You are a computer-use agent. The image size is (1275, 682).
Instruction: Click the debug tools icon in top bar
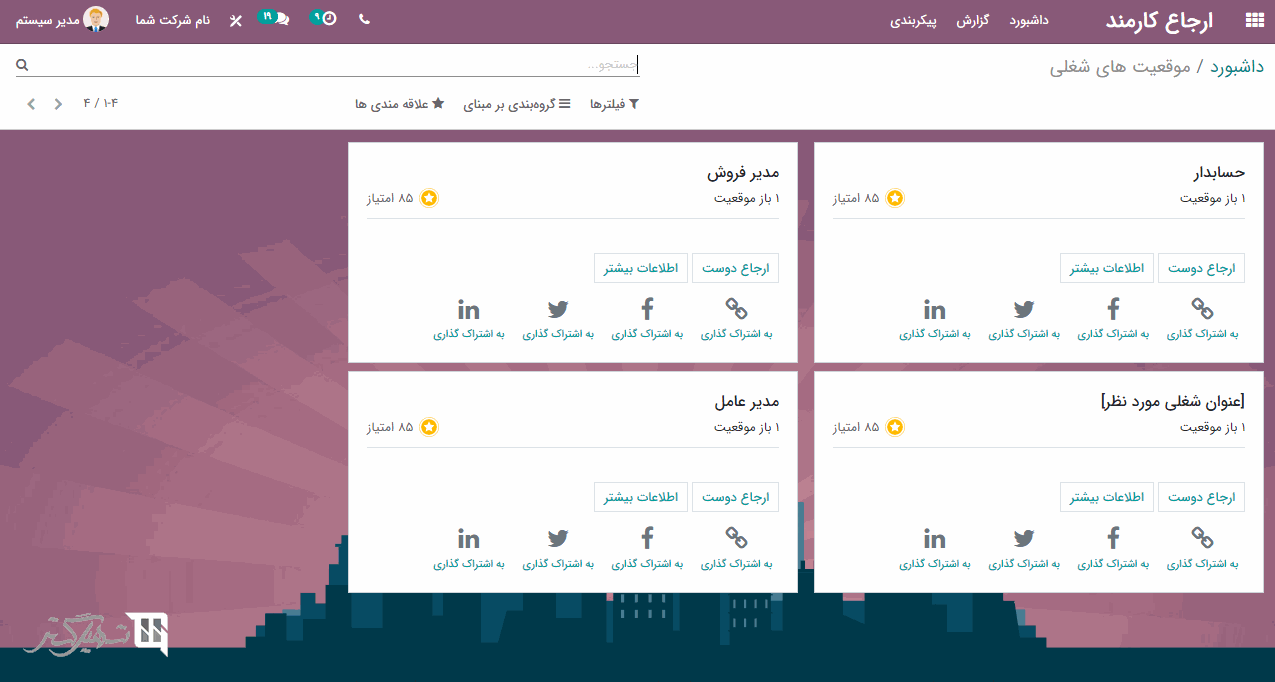(236, 20)
